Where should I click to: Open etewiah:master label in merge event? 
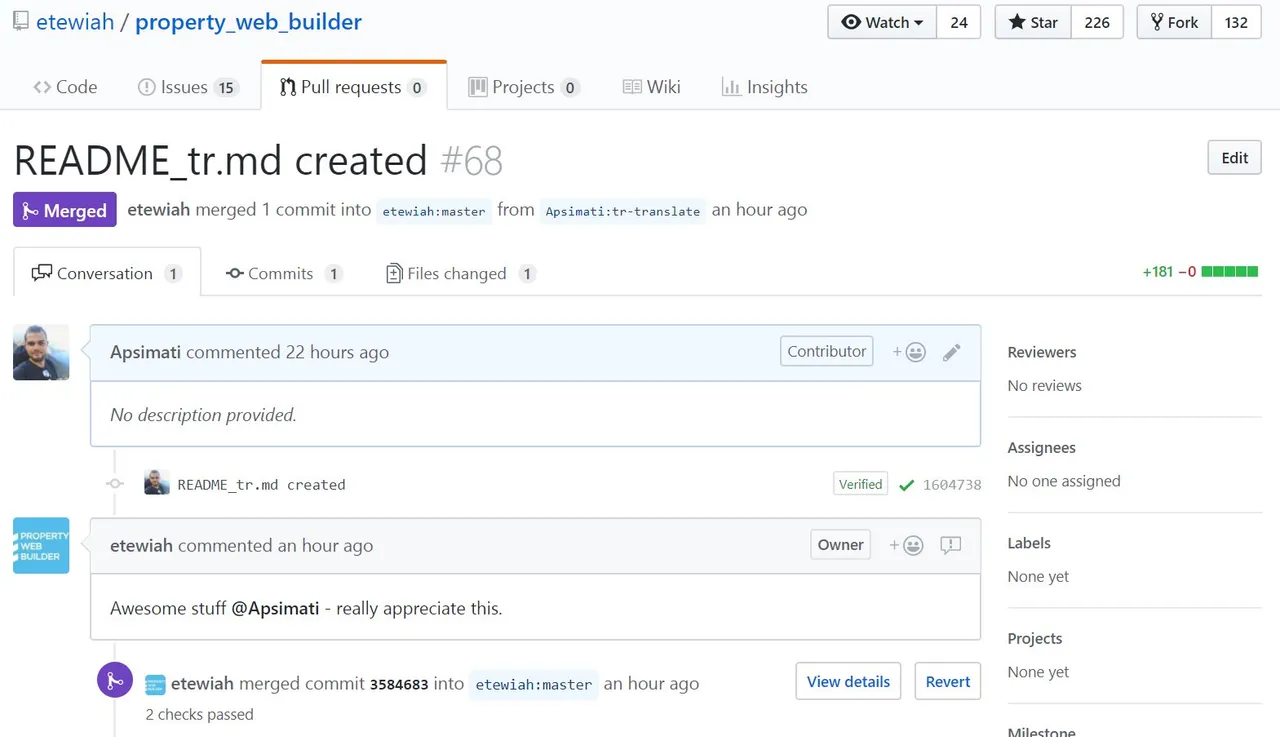534,684
